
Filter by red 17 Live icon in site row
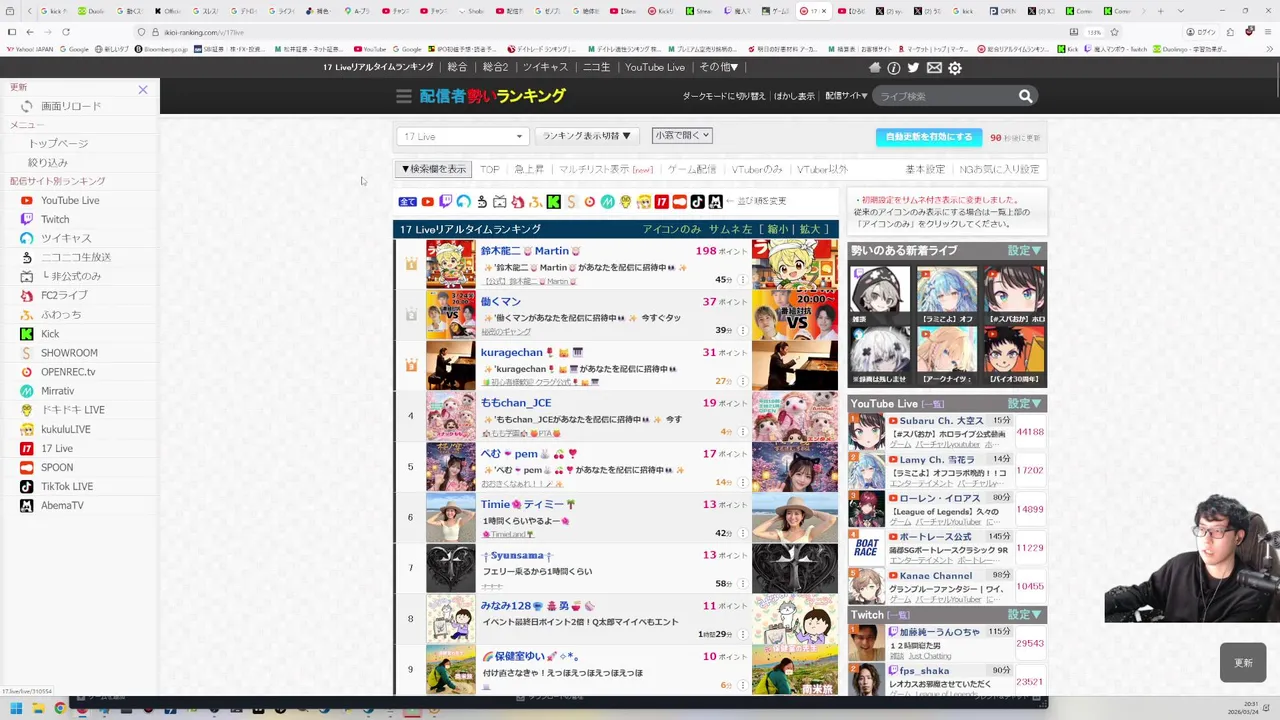pyautogui.click(x=662, y=202)
